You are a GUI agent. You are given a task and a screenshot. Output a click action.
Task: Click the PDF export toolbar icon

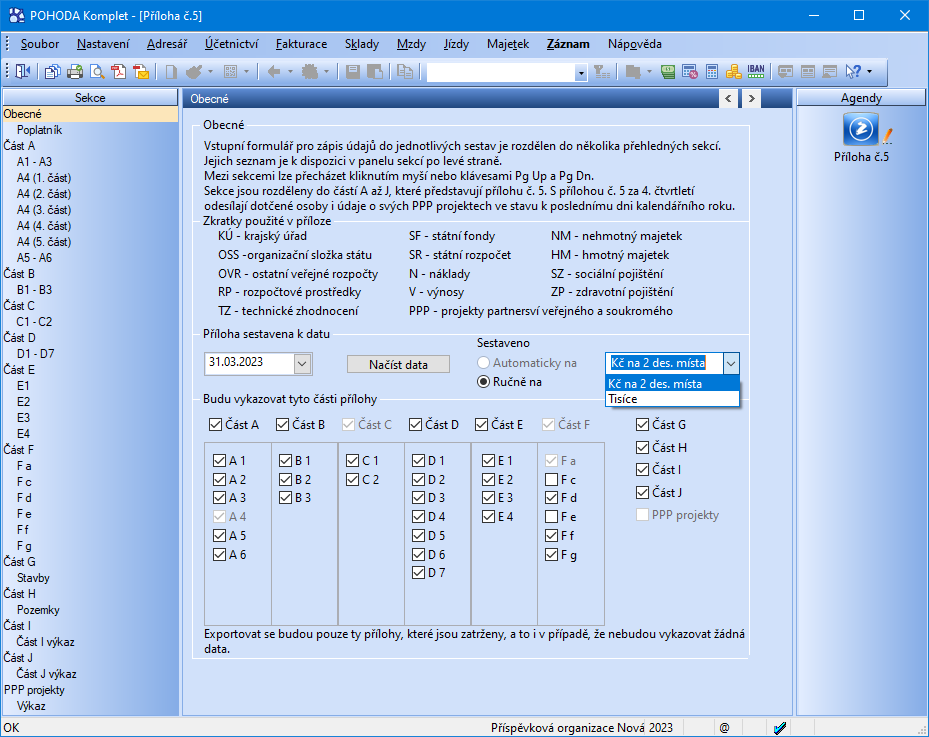[118, 72]
